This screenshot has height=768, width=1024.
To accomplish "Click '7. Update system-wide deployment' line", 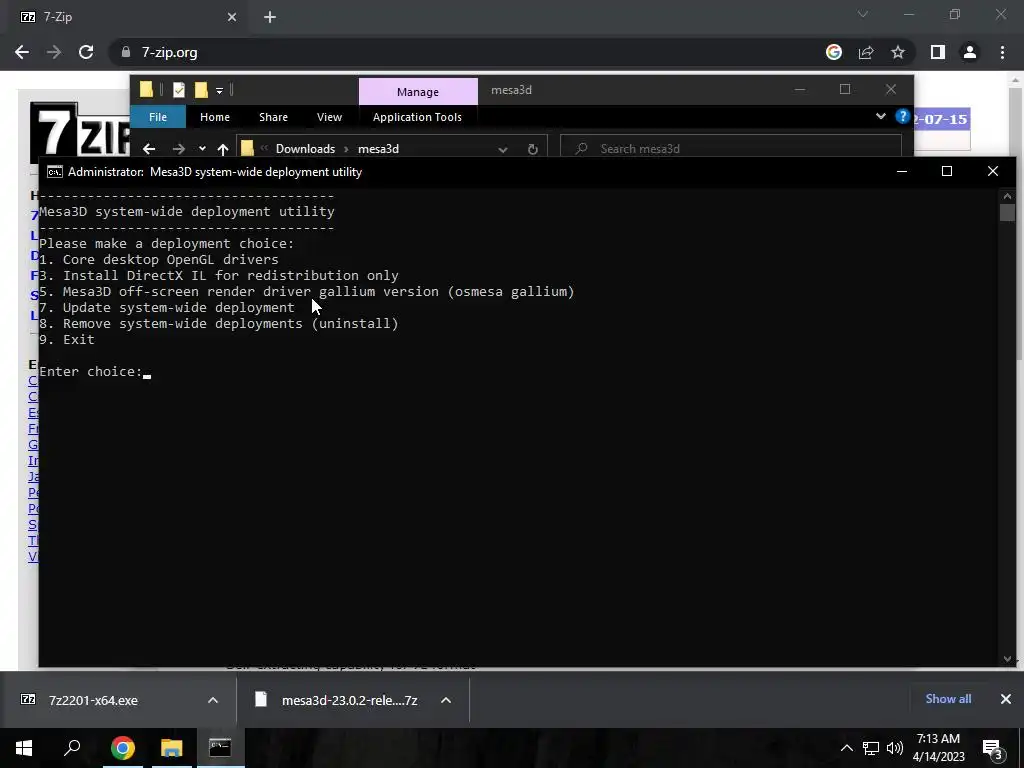I will pyautogui.click(x=167, y=307).
